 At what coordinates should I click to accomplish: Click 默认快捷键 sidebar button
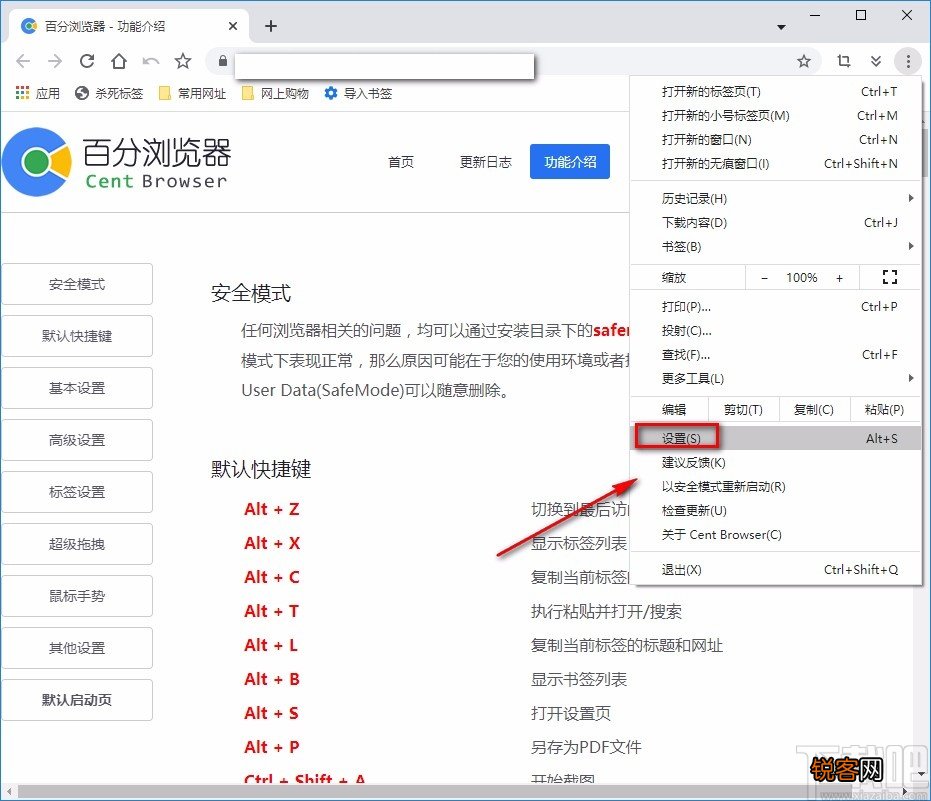pyautogui.click(x=77, y=336)
